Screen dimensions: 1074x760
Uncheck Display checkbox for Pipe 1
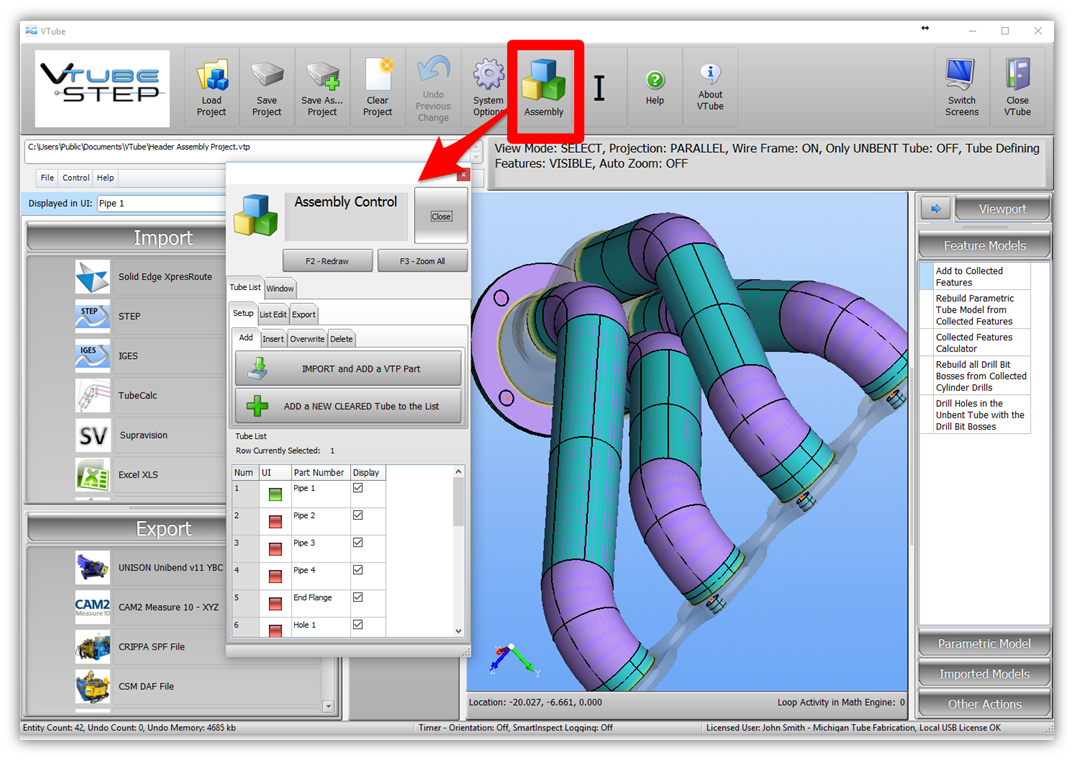358,489
